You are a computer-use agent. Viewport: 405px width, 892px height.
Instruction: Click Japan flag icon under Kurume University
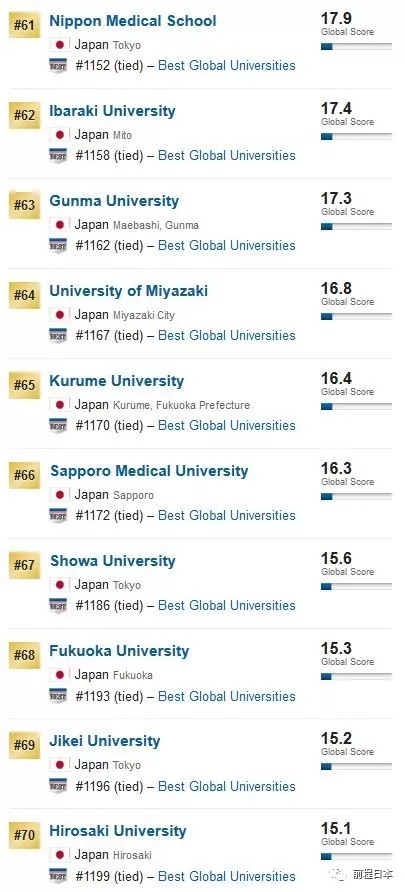tap(59, 404)
